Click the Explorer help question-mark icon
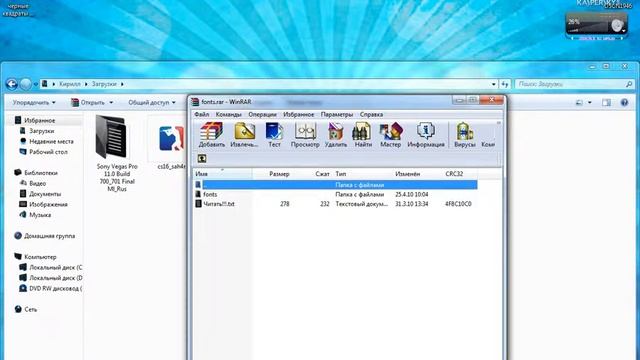This screenshot has width=640, height=360. pyautogui.click(x=624, y=102)
